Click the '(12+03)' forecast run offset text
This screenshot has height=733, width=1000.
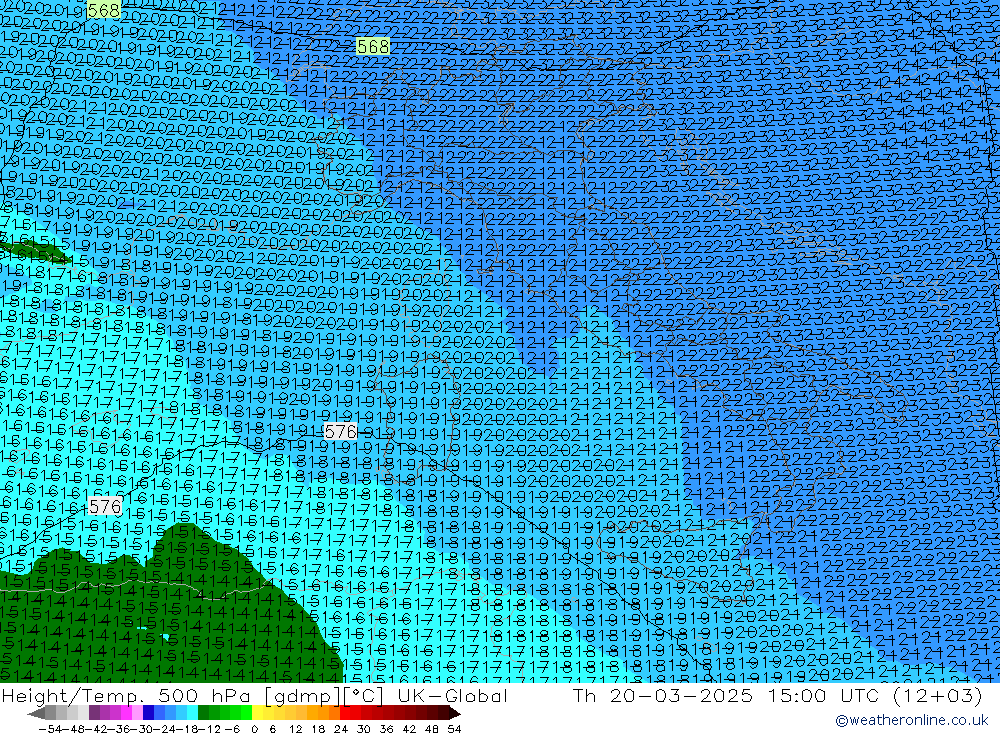click(x=936, y=695)
